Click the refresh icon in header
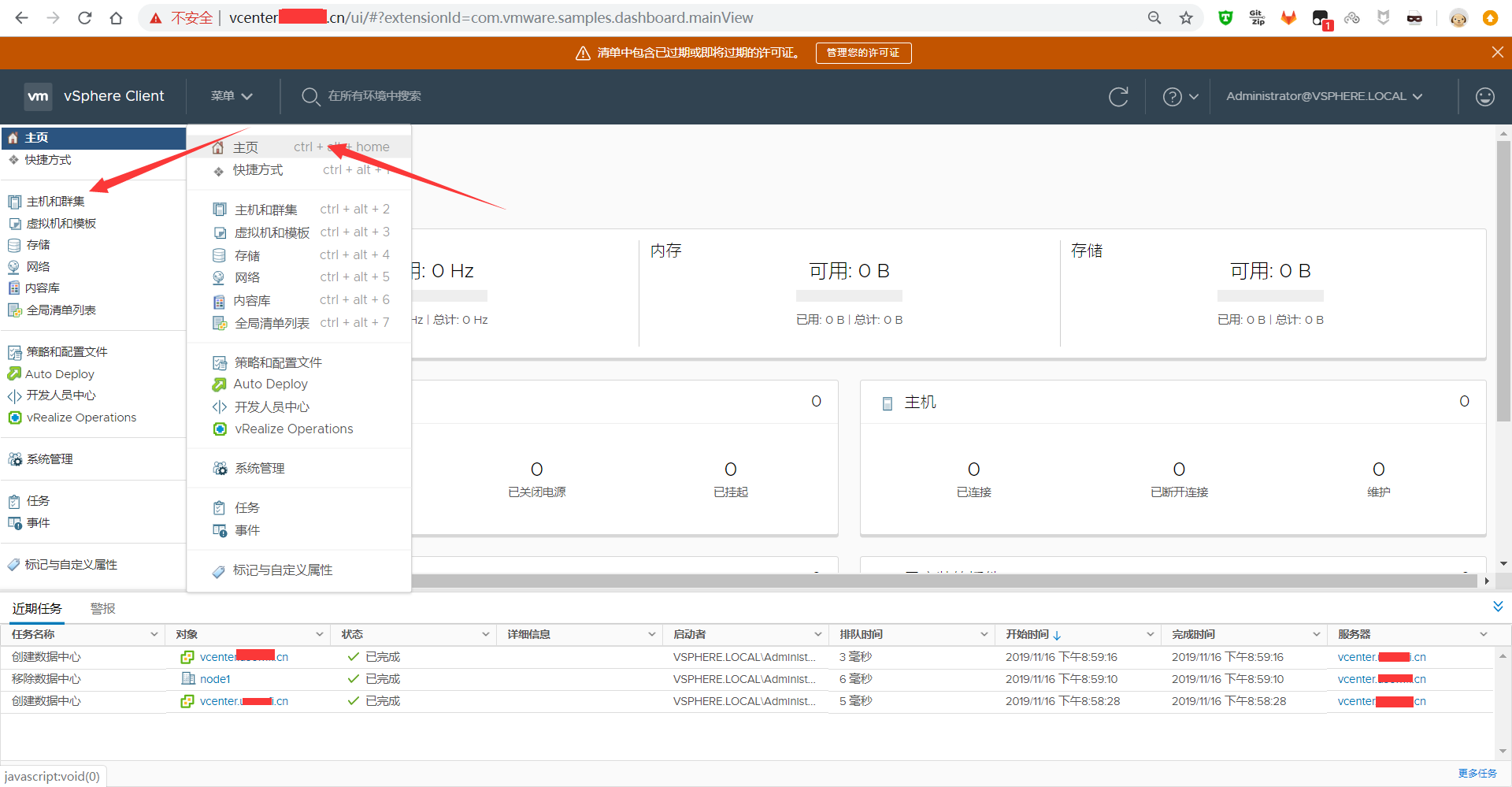Screen dimensions: 1512x787 pos(1118,96)
